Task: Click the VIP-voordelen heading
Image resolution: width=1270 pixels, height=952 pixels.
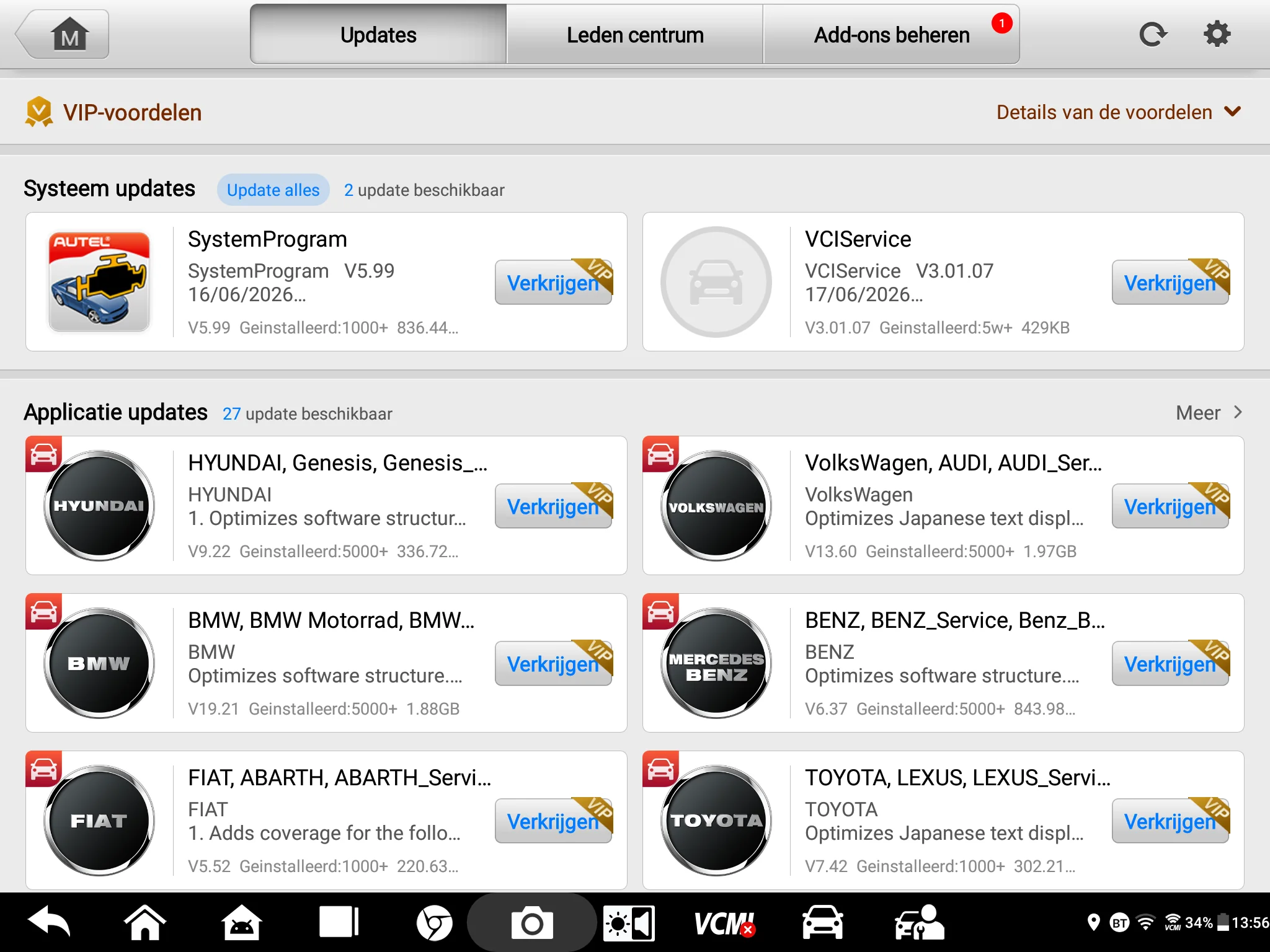Action: (132, 112)
